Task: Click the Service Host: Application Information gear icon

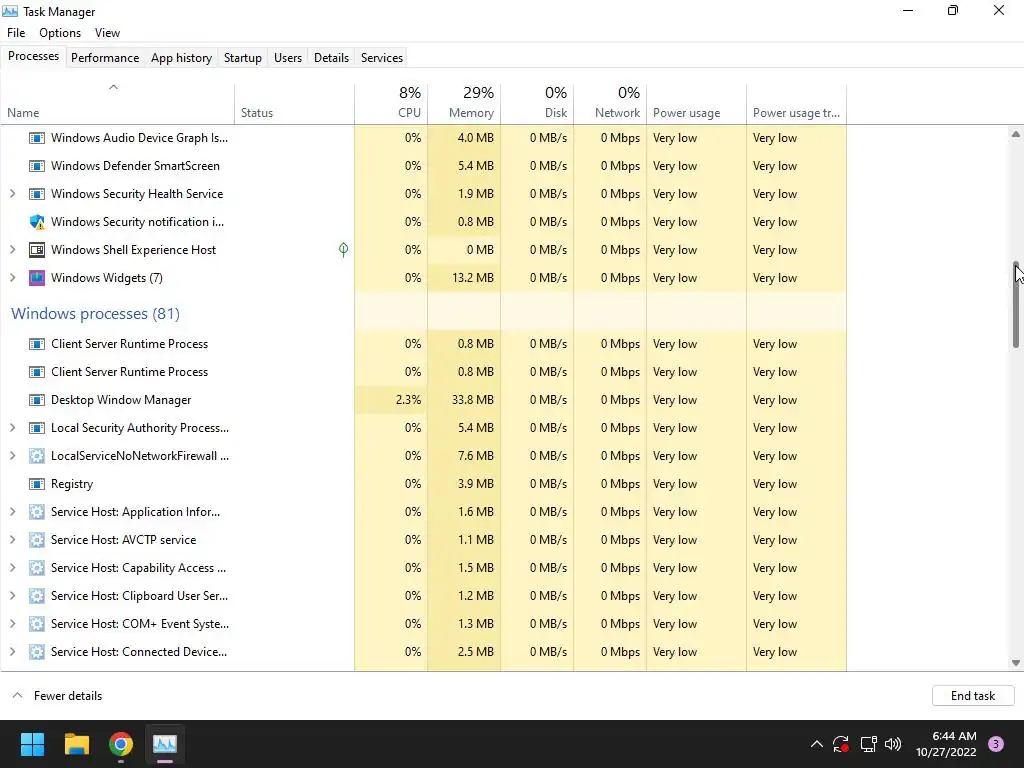Action: click(37, 512)
